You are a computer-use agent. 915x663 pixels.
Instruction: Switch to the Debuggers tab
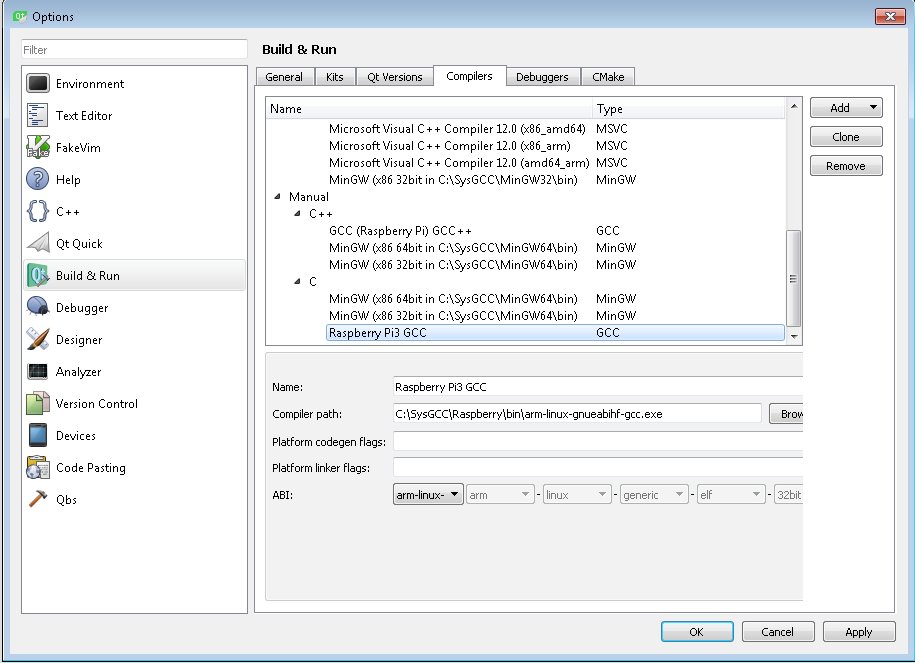point(542,77)
